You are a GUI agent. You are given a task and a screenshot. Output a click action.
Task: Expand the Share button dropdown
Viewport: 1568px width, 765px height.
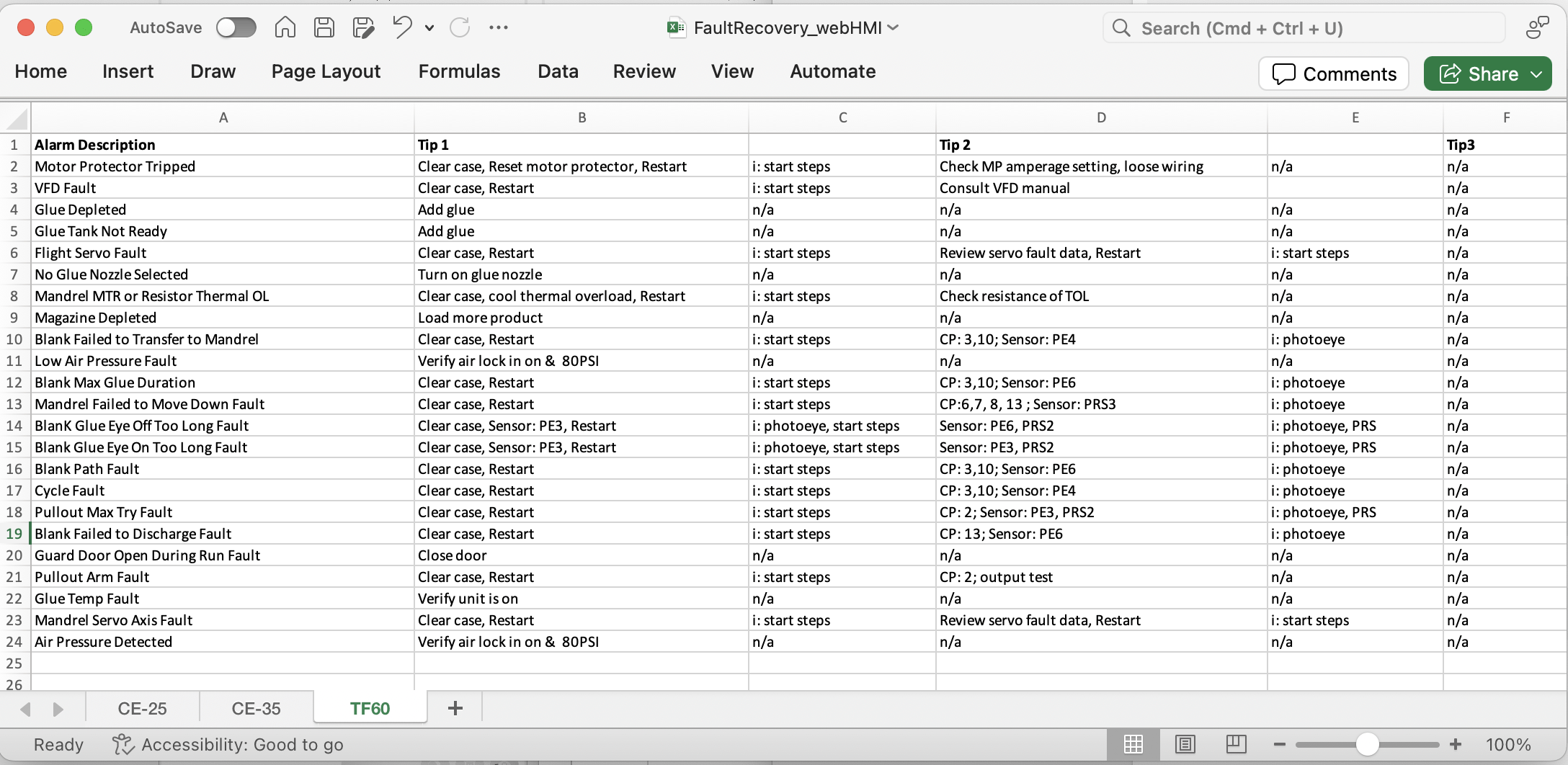pyautogui.click(x=1536, y=73)
